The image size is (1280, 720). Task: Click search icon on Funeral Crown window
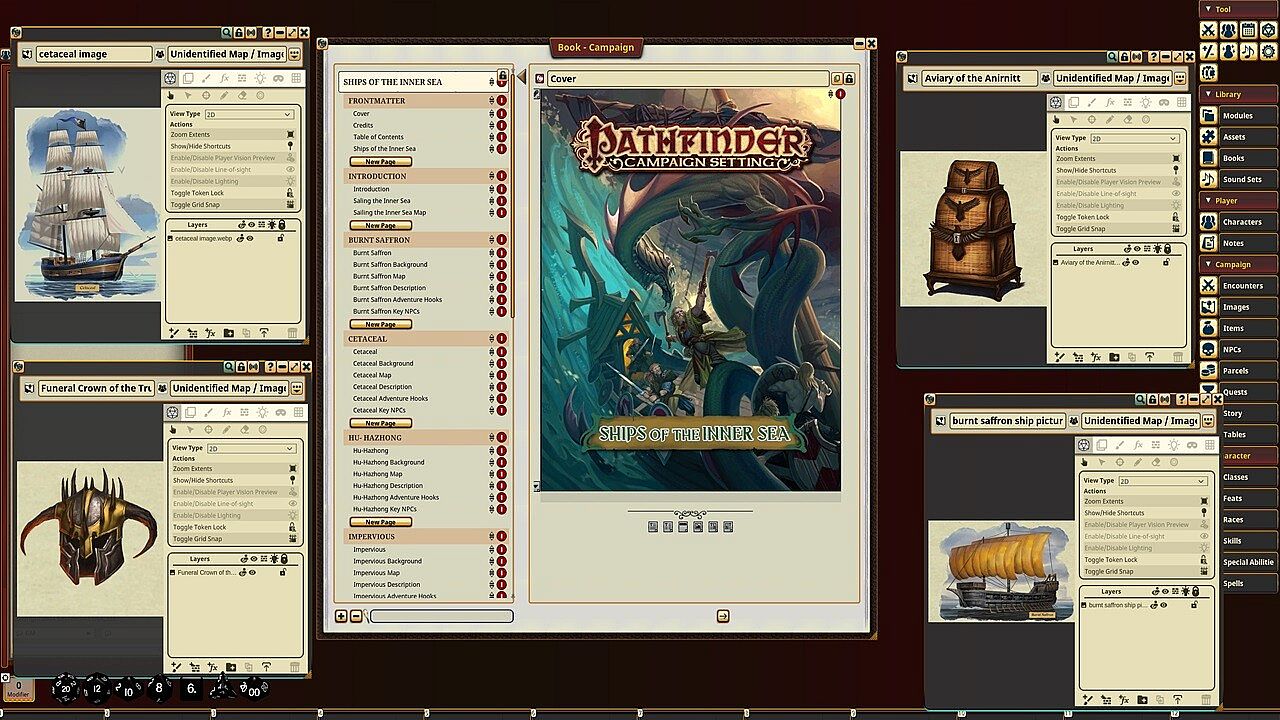[x=229, y=368]
